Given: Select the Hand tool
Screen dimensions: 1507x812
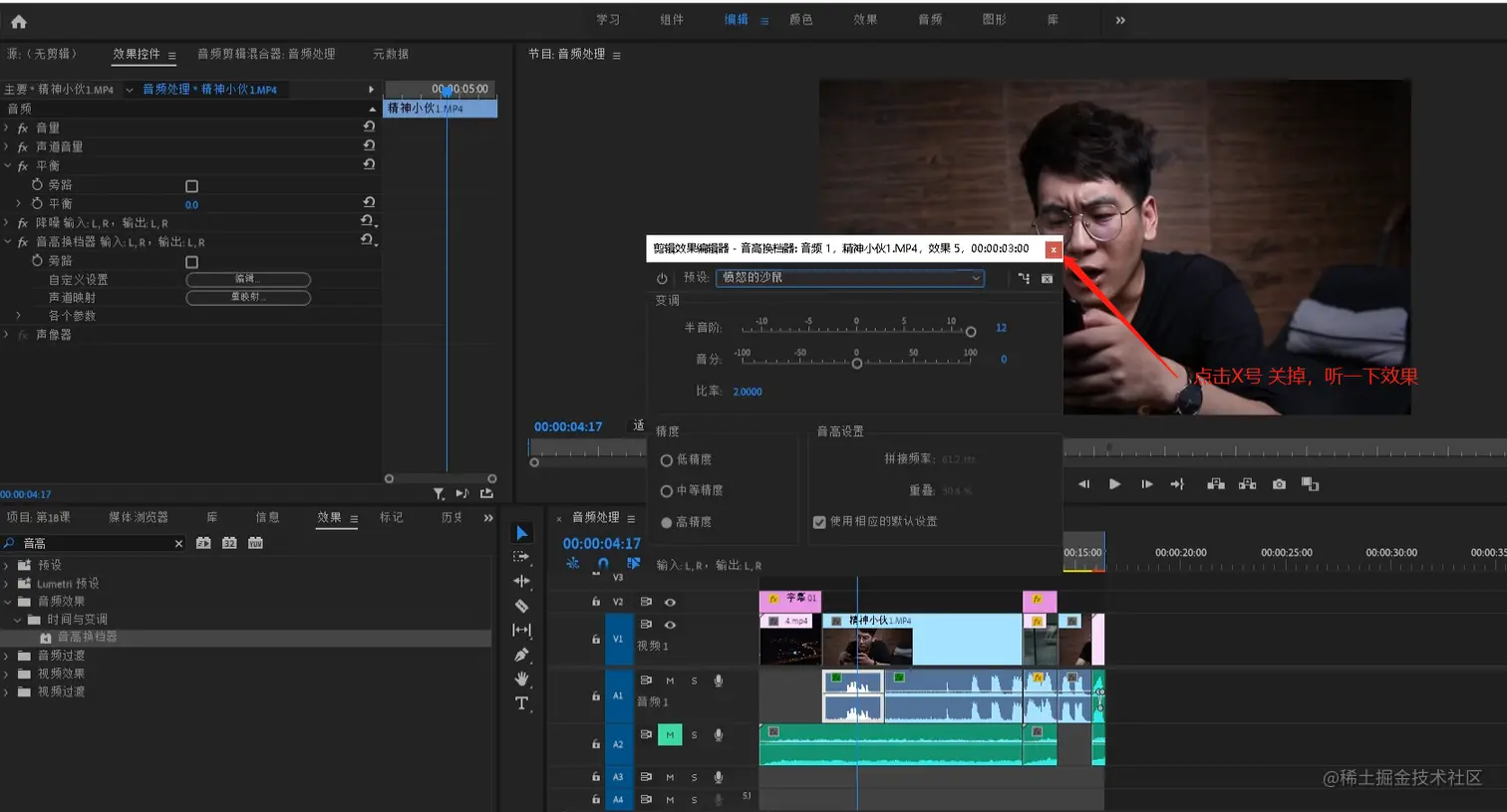Looking at the screenshot, I should coord(521,678).
